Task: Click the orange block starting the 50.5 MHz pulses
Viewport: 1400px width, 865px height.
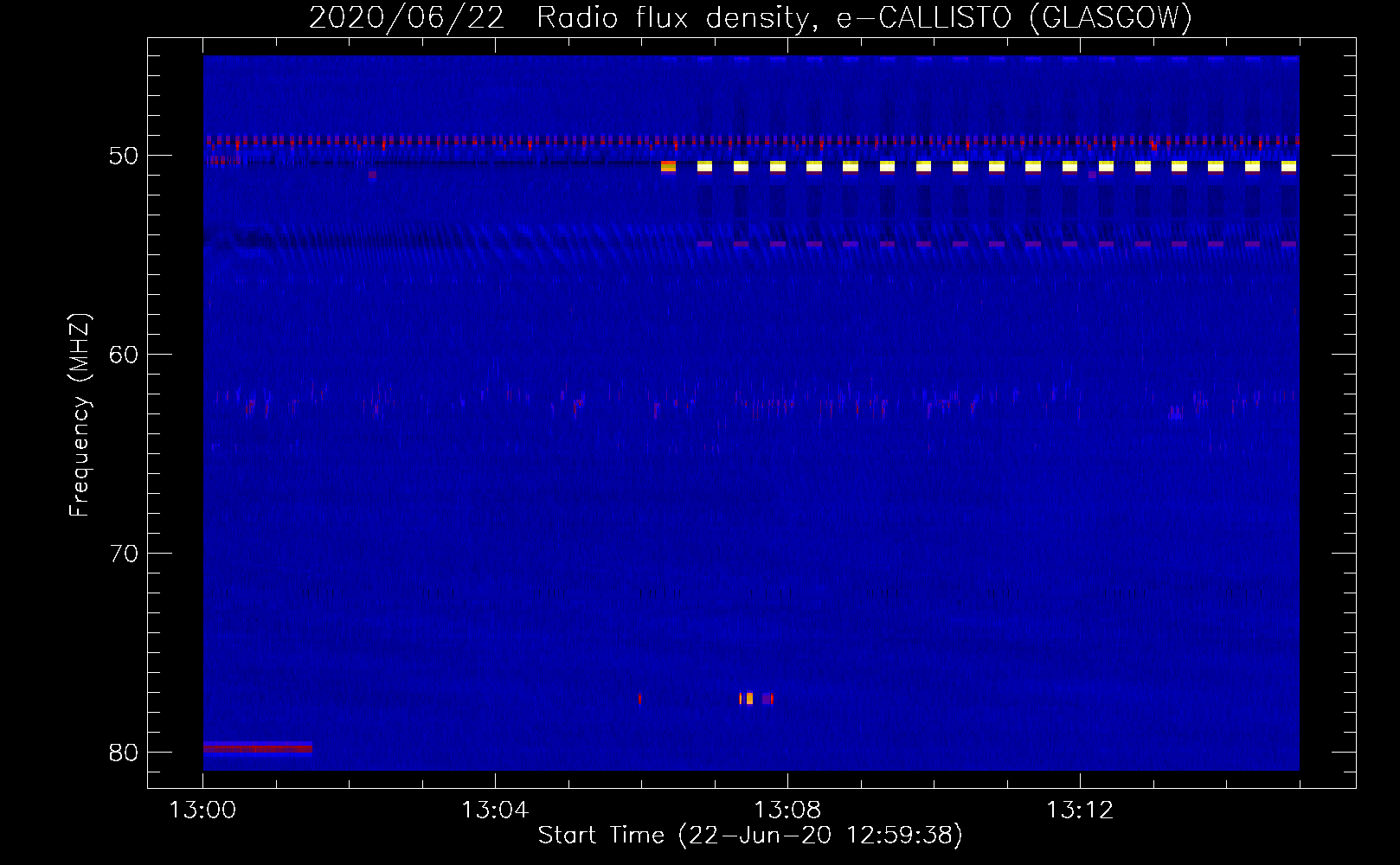Action: pyautogui.click(x=668, y=166)
